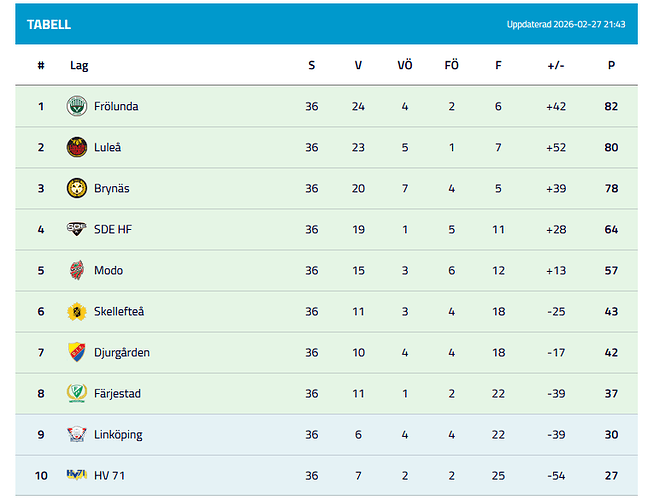Viewport: 647px width, 500px height.
Task: Click the Luleå team logo
Action: pos(77,147)
